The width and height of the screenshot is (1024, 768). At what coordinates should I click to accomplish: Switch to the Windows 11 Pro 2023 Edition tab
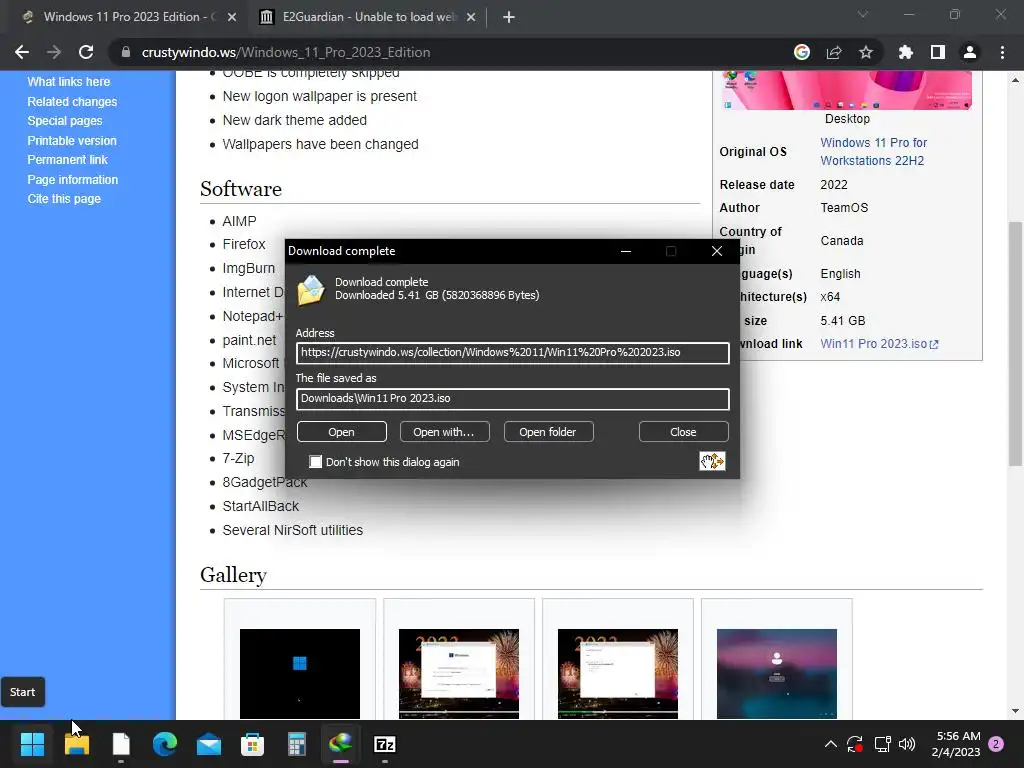click(x=123, y=17)
